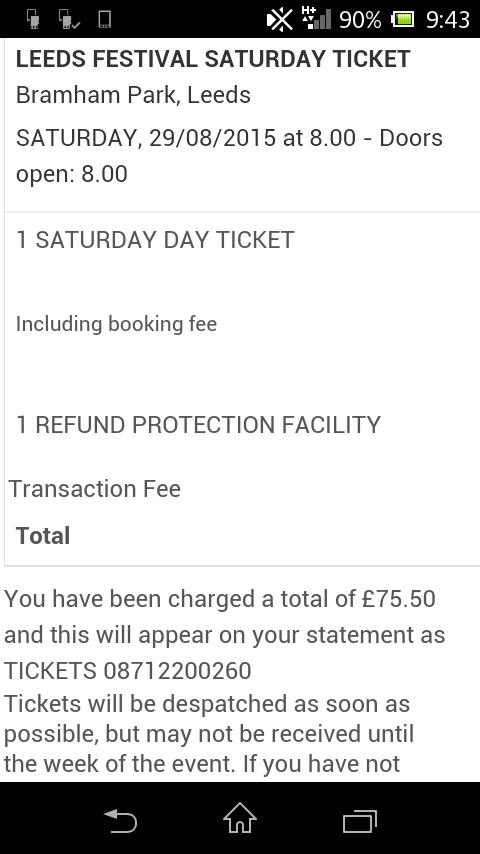Tap the phone-shaped notification icon
This screenshot has height=854, width=480.
105,19
